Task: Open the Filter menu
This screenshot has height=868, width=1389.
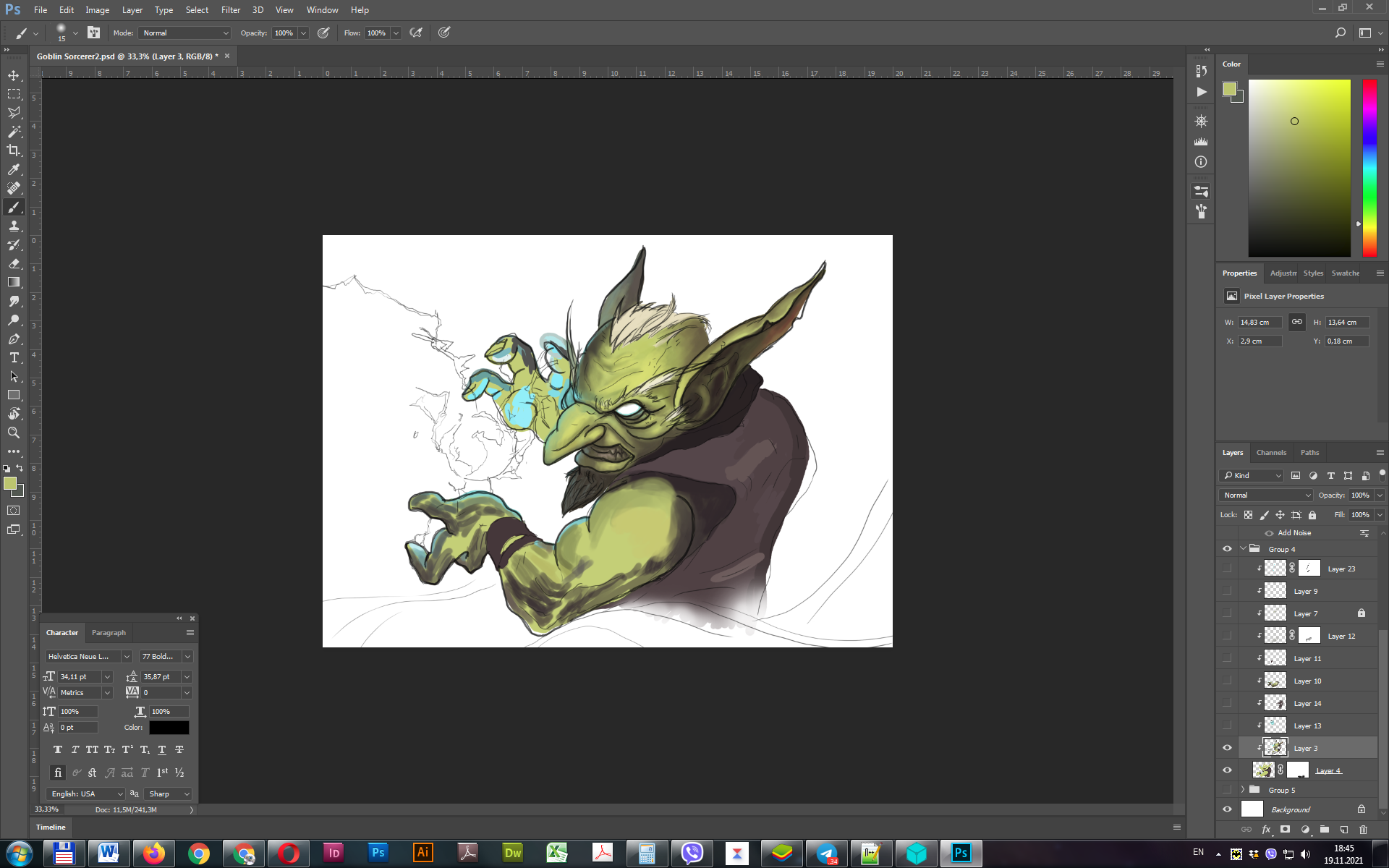Action: click(230, 10)
